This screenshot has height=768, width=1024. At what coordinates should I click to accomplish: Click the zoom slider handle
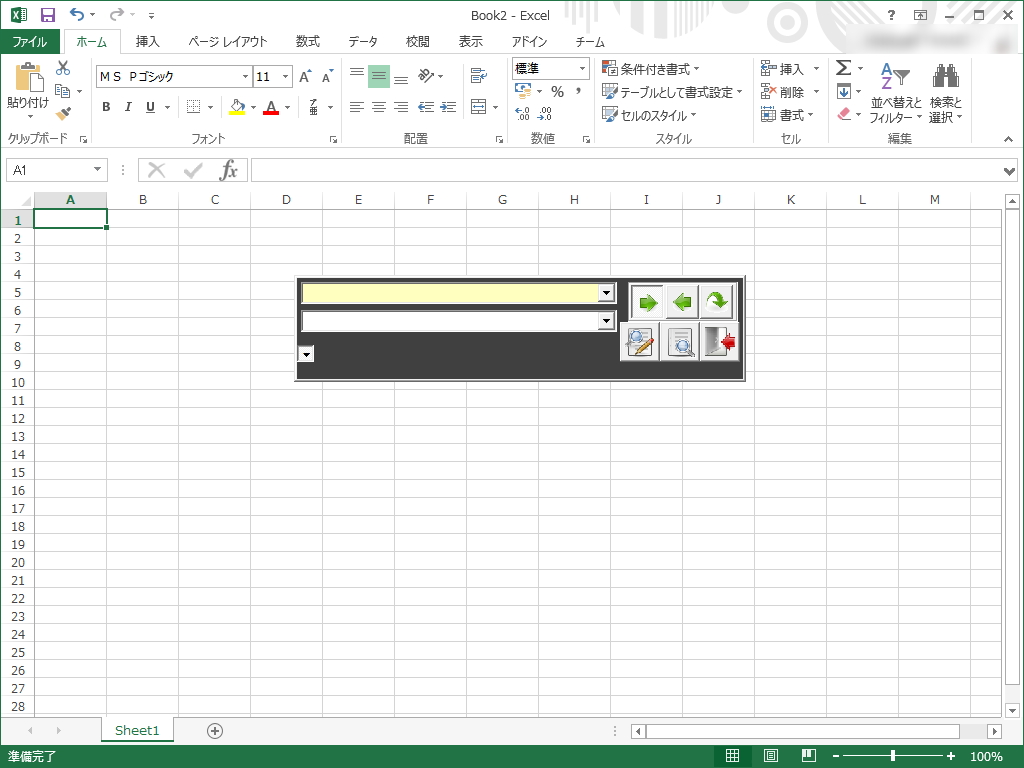click(x=893, y=756)
